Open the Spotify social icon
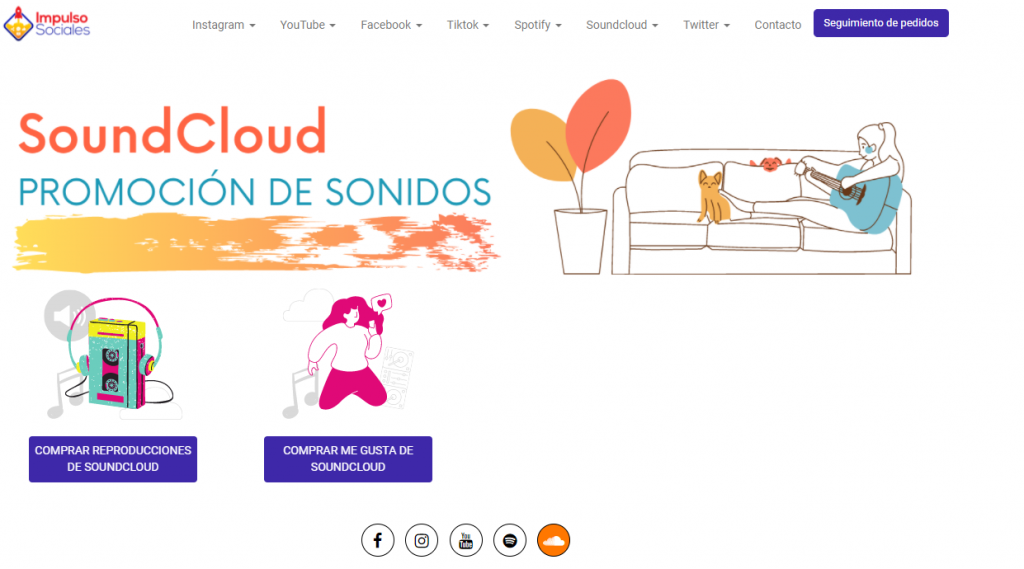Viewport: 1024px width, 569px height. (x=509, y=540)
